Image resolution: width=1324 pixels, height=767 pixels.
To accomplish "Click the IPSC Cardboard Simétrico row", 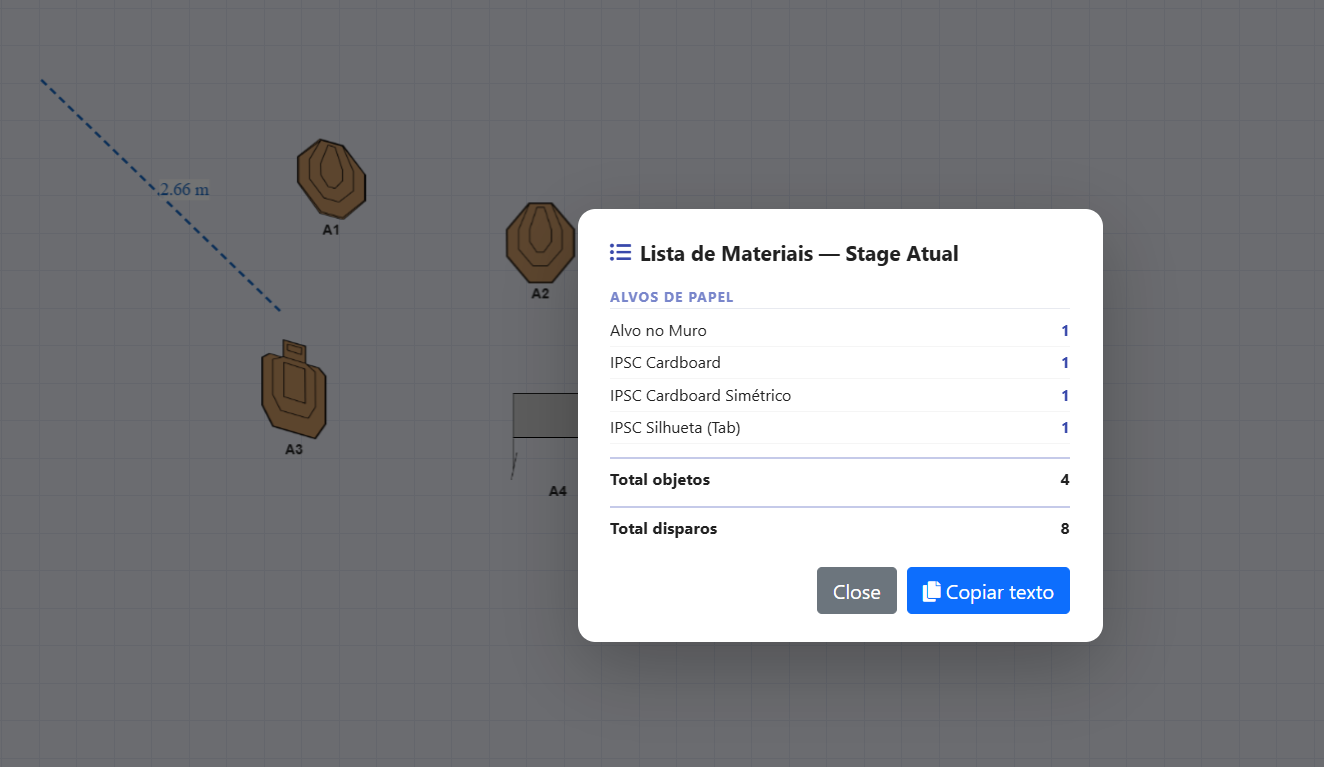I will coord(839,396).
